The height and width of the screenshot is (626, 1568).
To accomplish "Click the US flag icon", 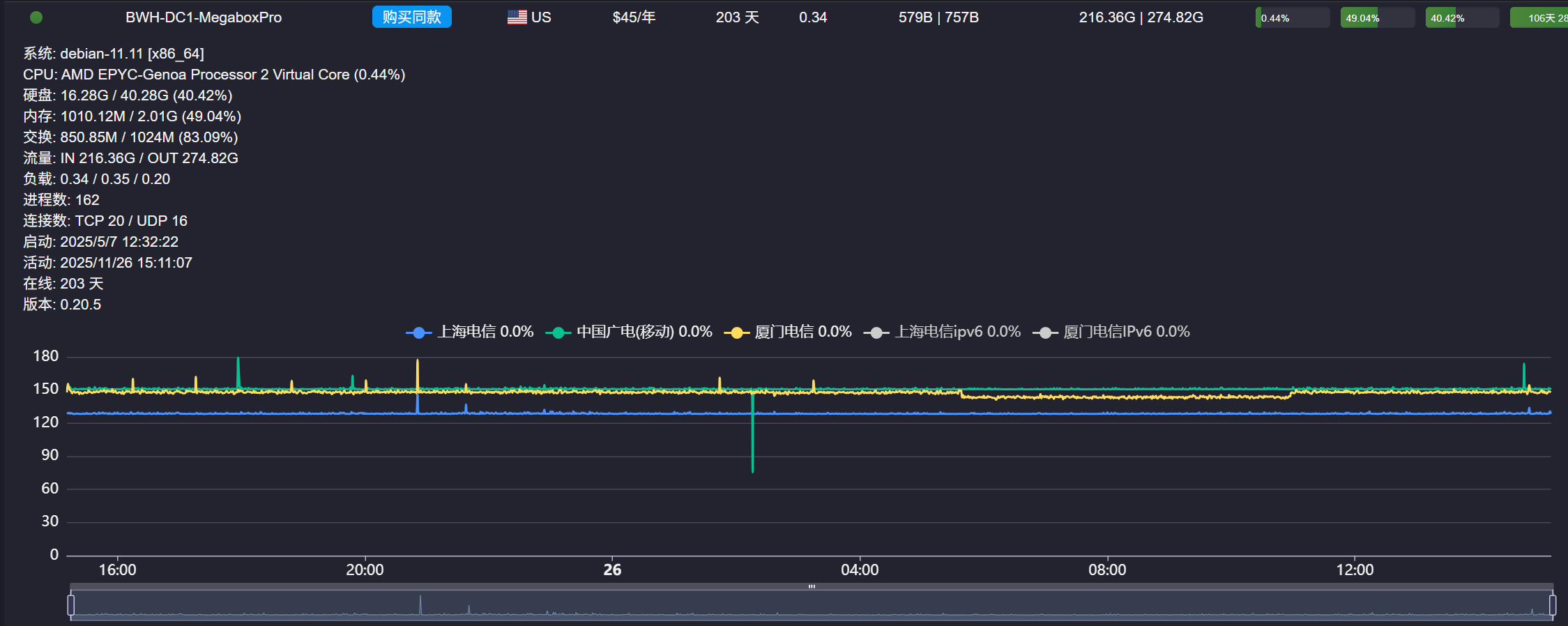I will (x=517, y=17).
